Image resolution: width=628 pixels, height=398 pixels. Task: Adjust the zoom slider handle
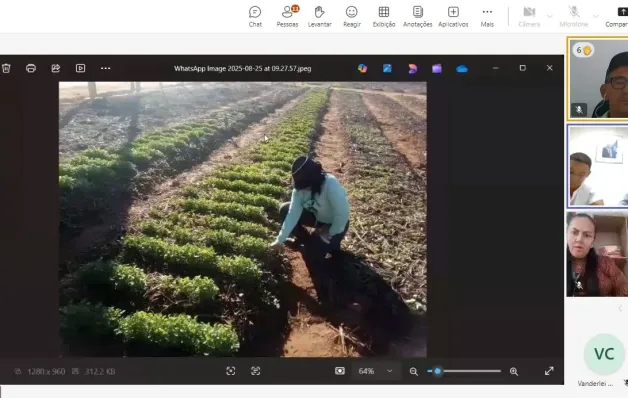coord(437,371)
